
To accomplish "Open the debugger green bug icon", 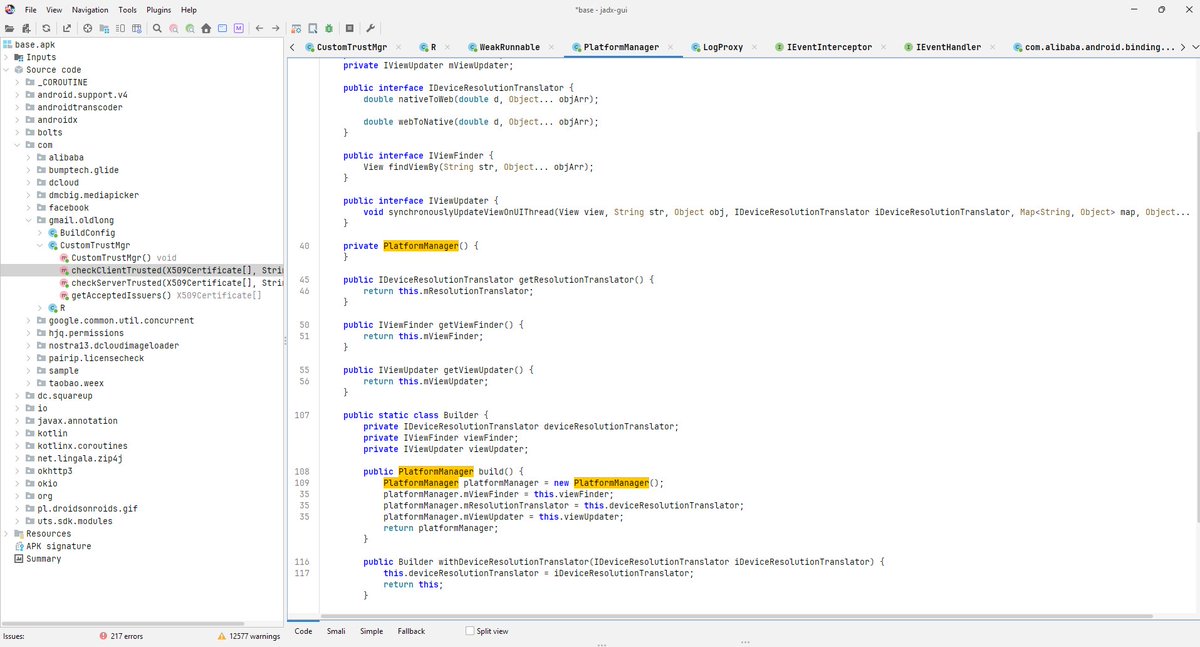I will [329, 28].
